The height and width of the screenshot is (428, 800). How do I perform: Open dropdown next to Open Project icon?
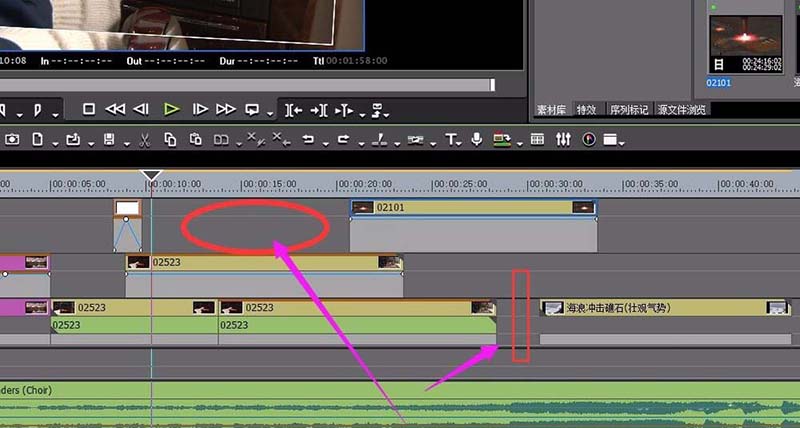(91, 144)
